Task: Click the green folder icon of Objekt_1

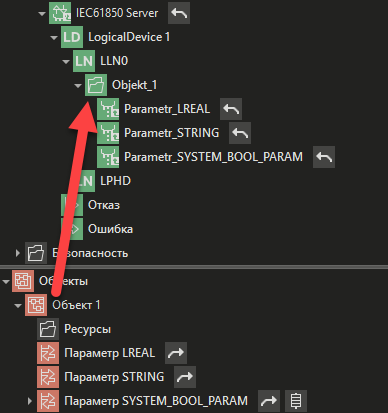Action: (x=96, y=85)
